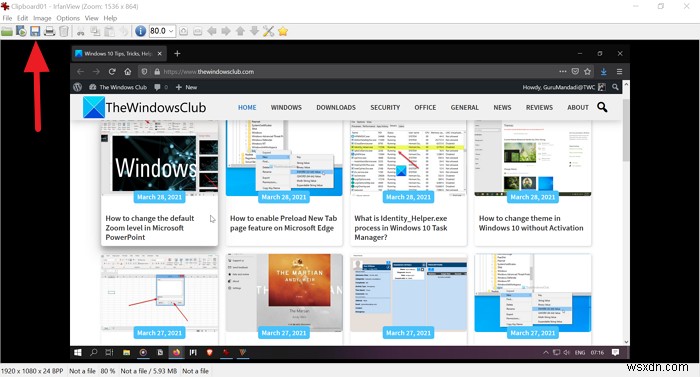
Task: Click GENERAL in the site navigation
Action: [464, 107]
